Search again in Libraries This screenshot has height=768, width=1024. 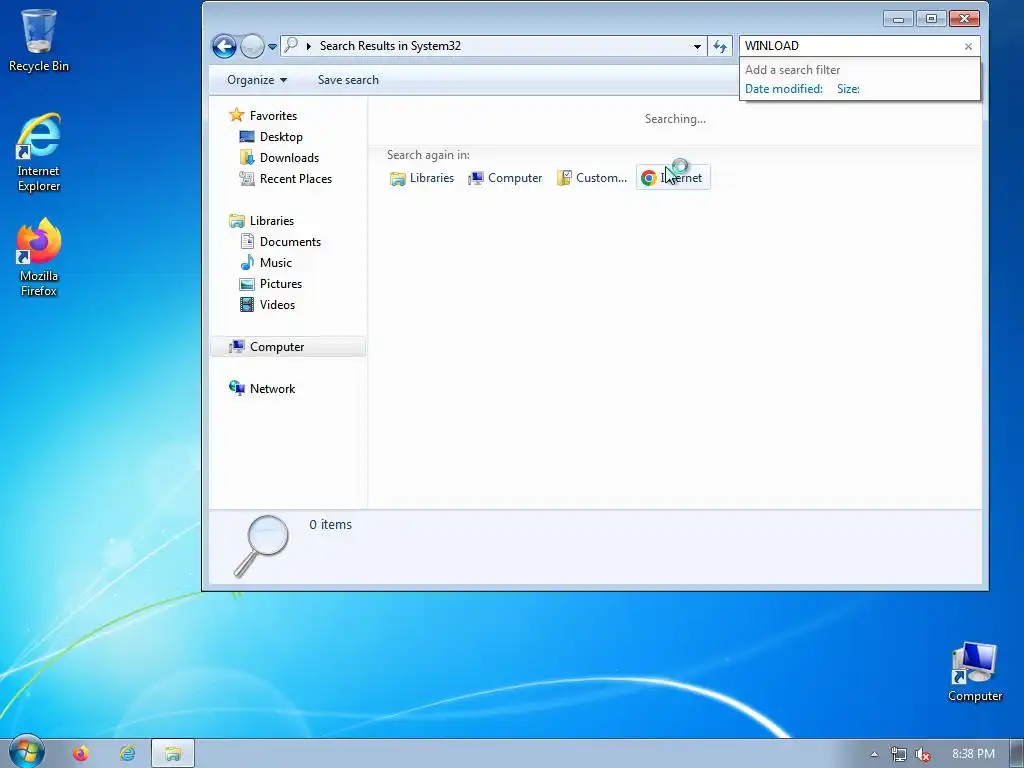pyautogui.click(x=422, y=178)
